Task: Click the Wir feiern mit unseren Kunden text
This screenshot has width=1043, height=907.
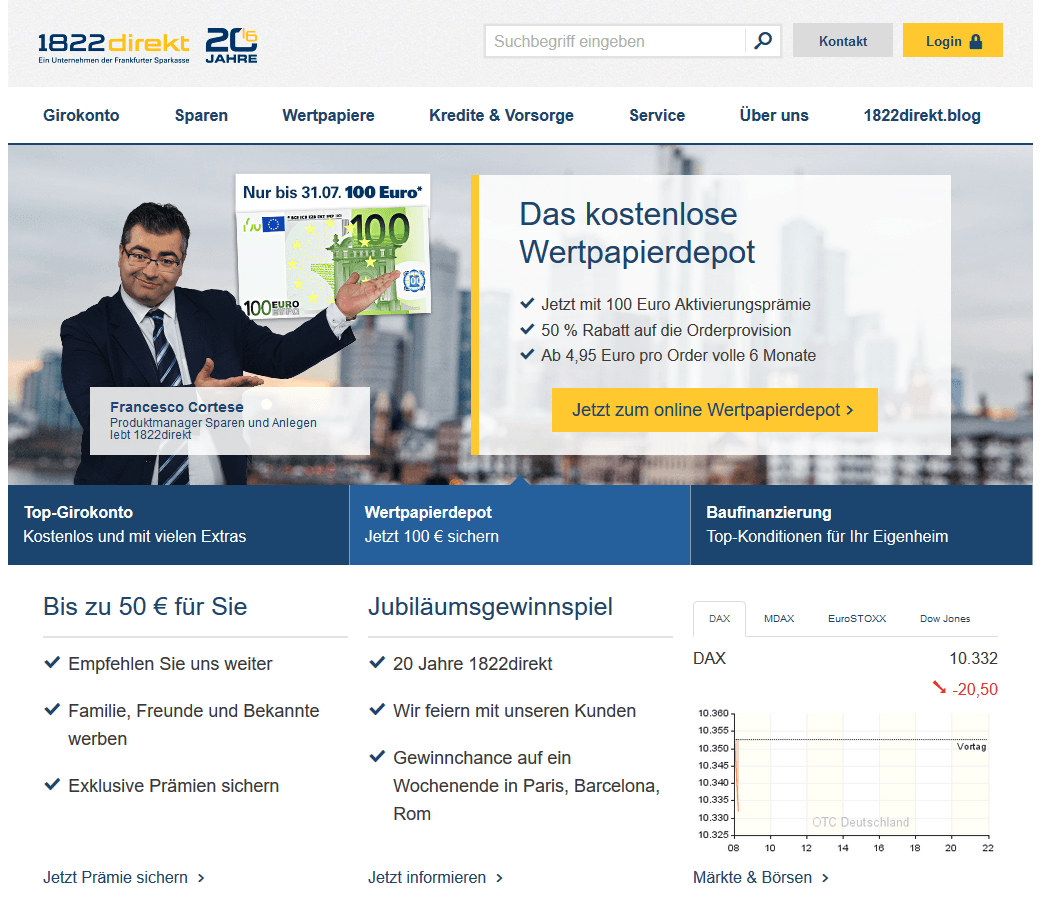Action: [x=514, y=712]
